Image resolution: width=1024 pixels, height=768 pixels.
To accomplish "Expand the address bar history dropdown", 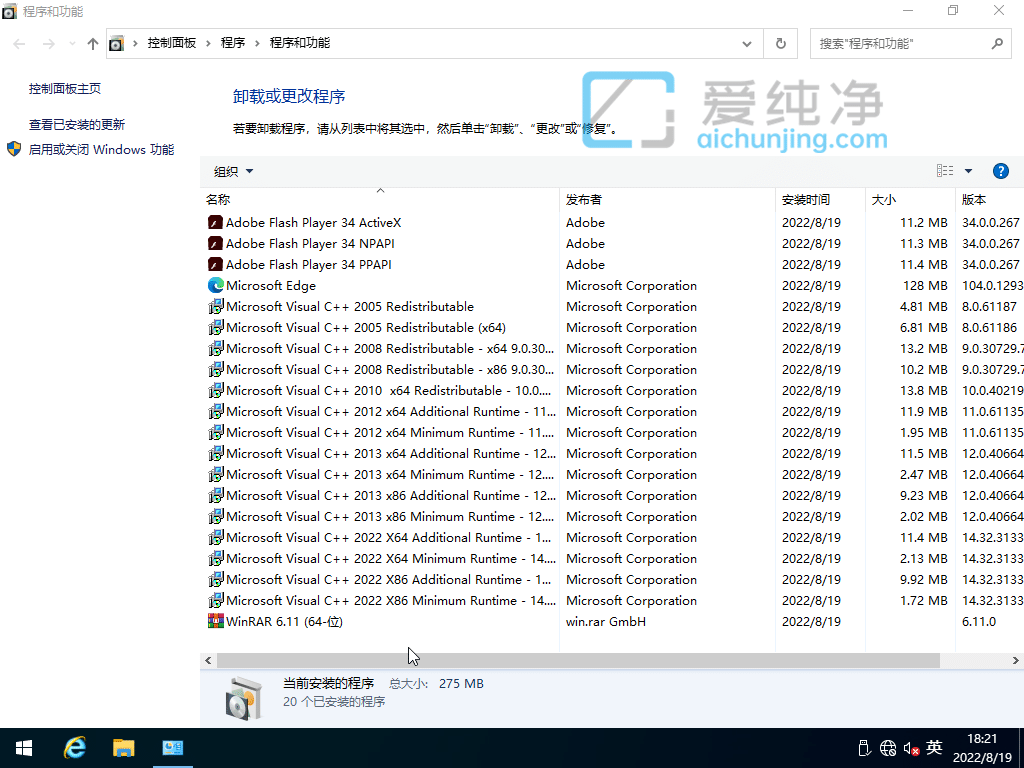I will pos(746,44).
